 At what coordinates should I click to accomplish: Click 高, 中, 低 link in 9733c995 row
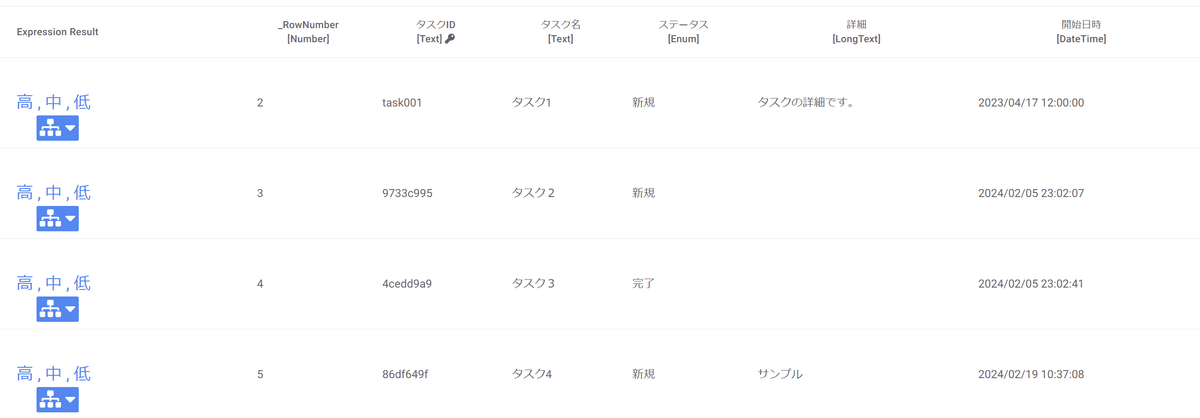coord(53,193)
